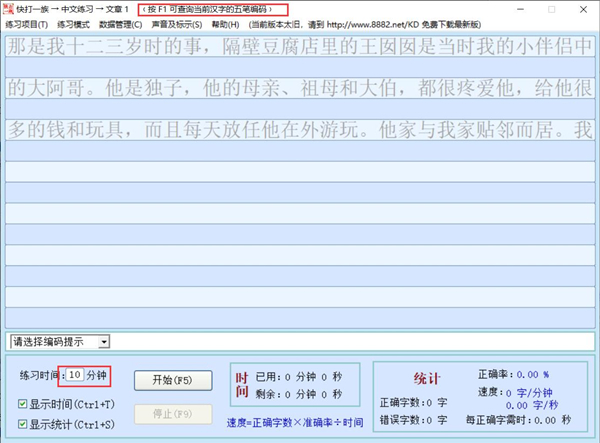Viewport: 600px width, 443px height.
Task: Click the second text line starting 的大阿哥
Action: (299, 88)
